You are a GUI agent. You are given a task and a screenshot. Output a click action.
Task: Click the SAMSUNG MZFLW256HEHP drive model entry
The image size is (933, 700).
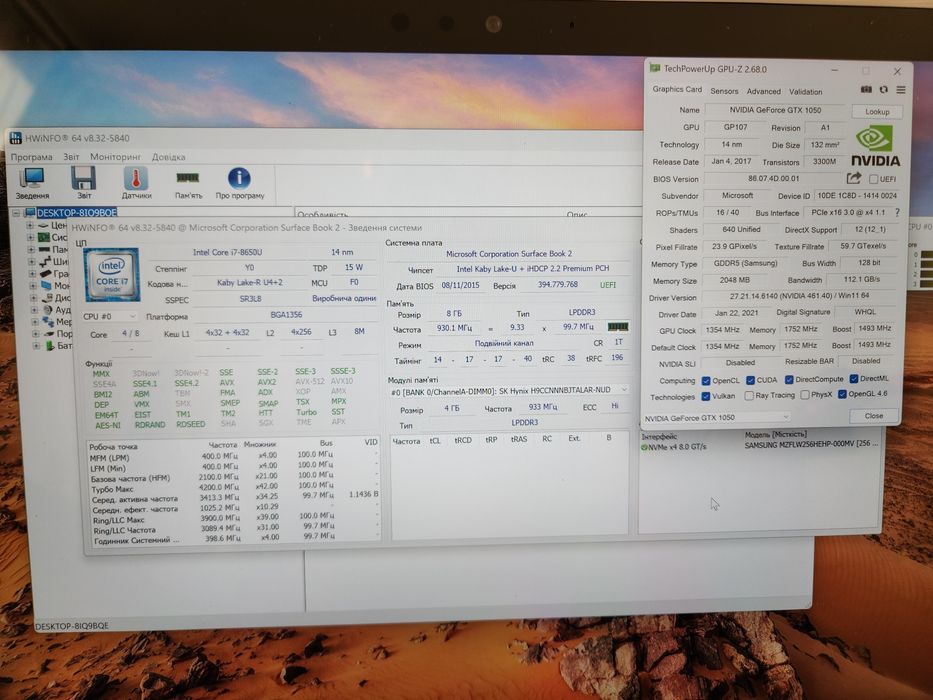click(x=812, y=445)
